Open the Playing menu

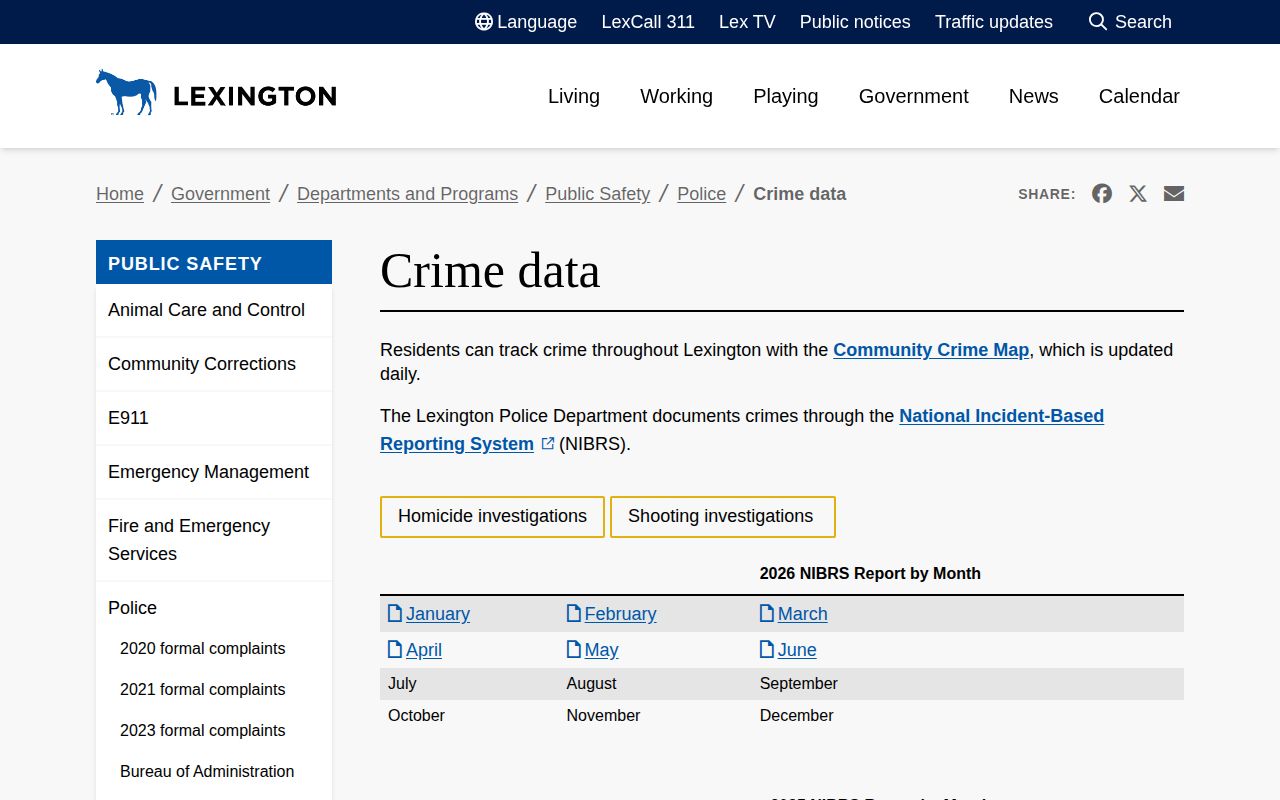tap(786, 96)
